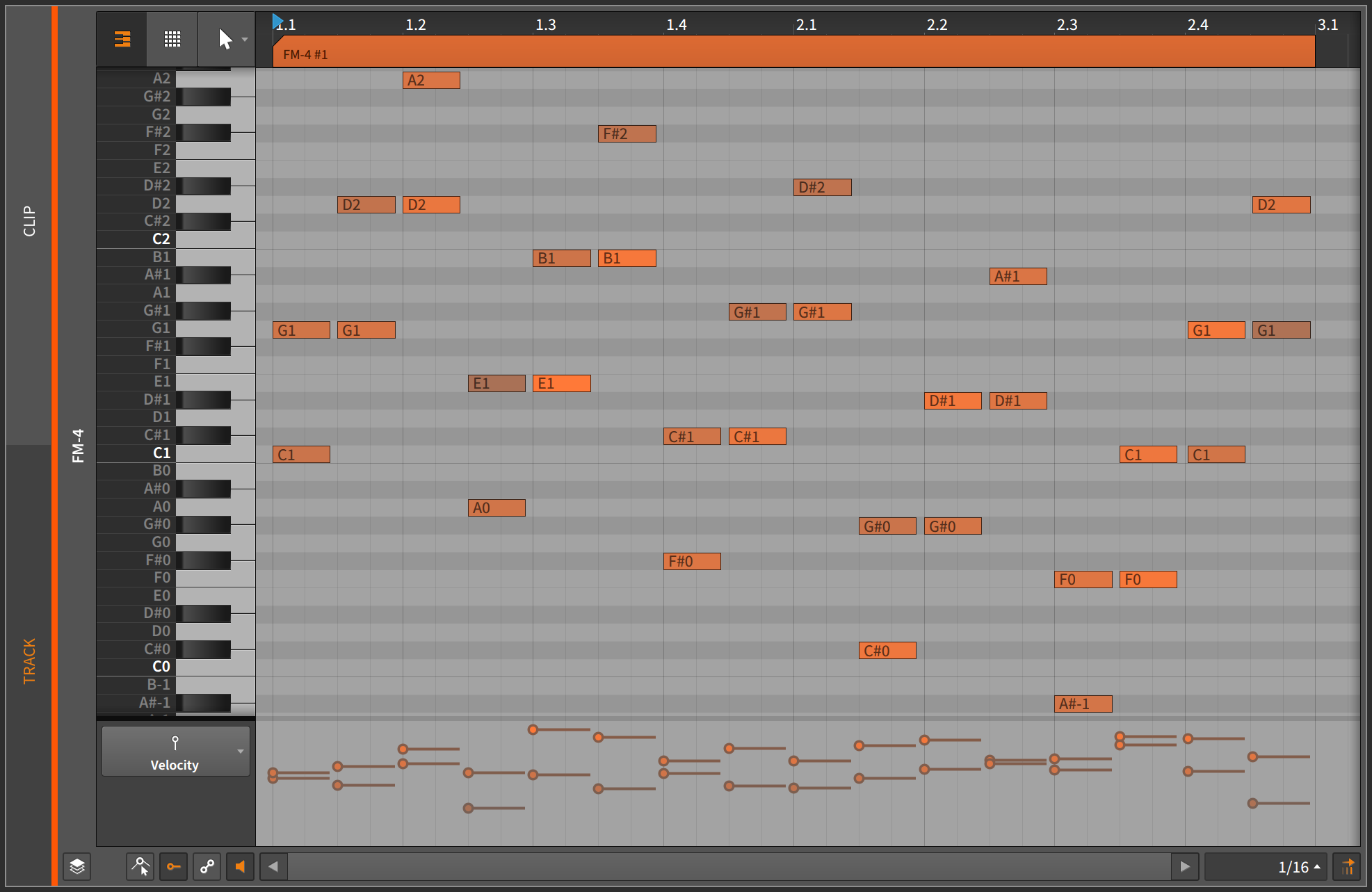Switch to the grid editing view icon

171,39
